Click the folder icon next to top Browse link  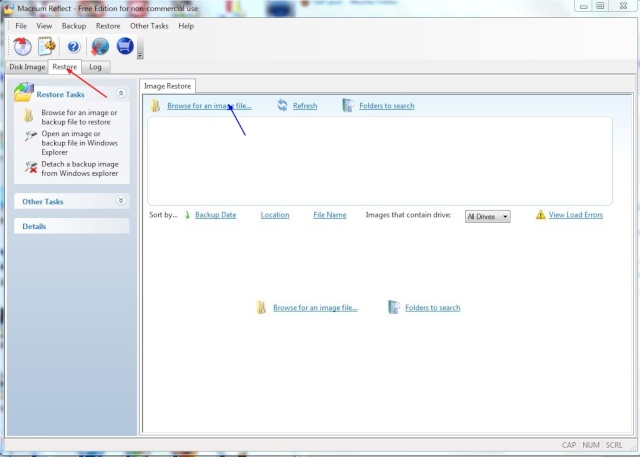pyautogui.click(x=155, y=105)
